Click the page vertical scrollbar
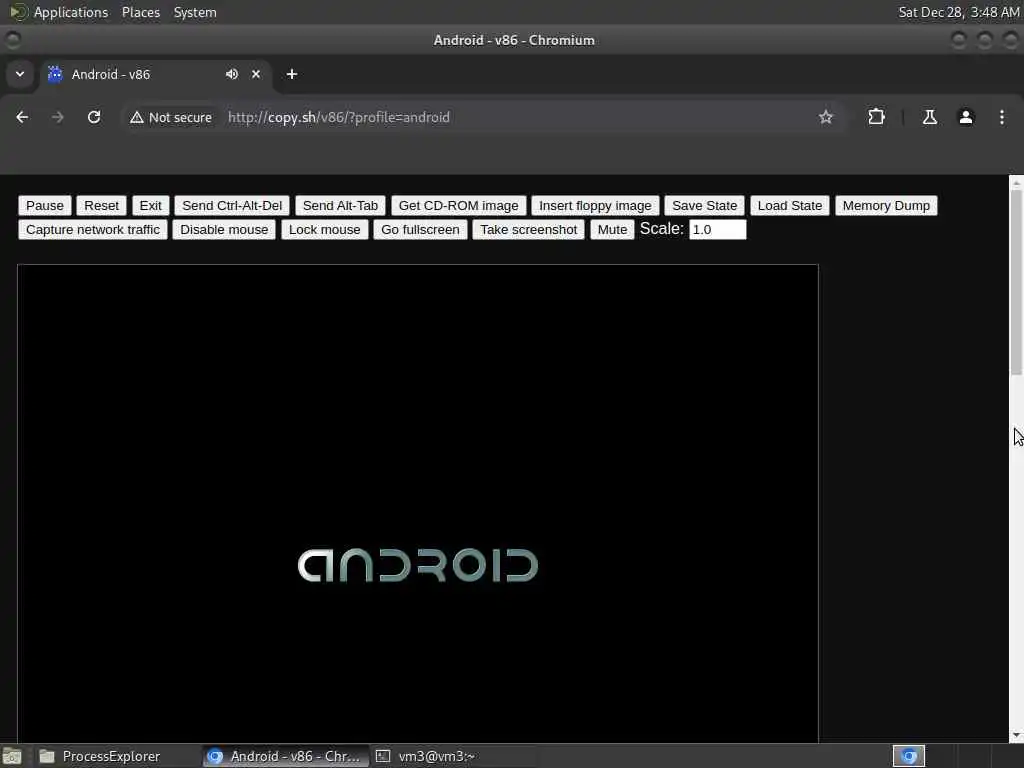 click(1016, 282)
